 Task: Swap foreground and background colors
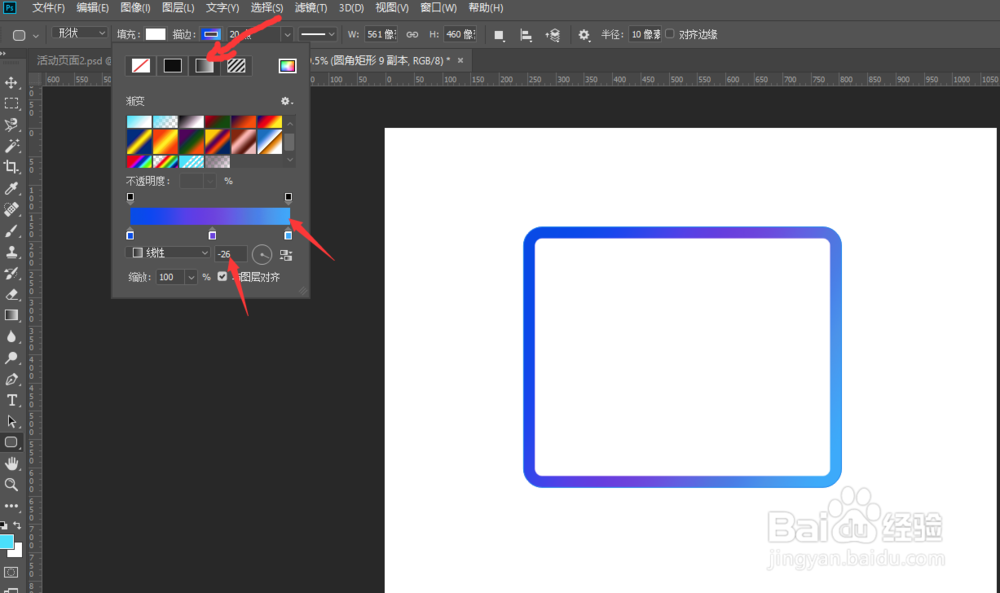click(17, 525)
